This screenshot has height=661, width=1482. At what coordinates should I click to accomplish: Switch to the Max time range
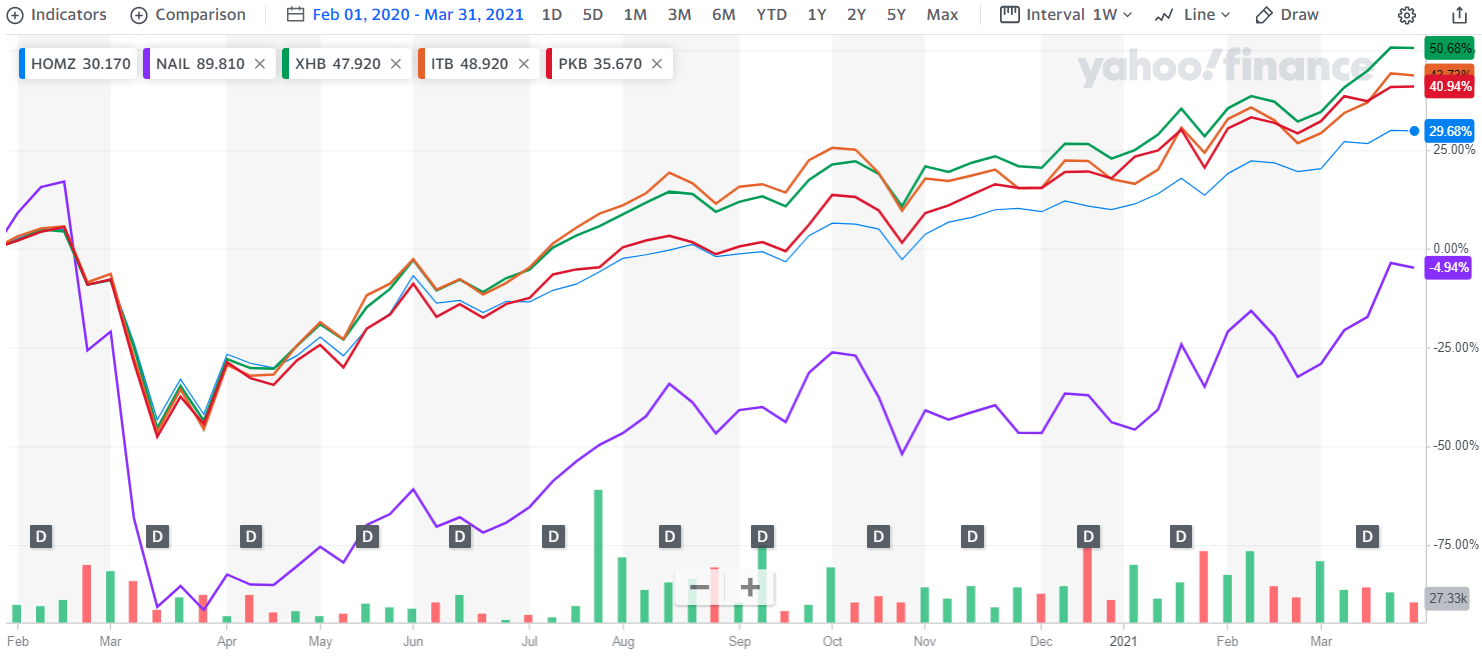(942, 14)
